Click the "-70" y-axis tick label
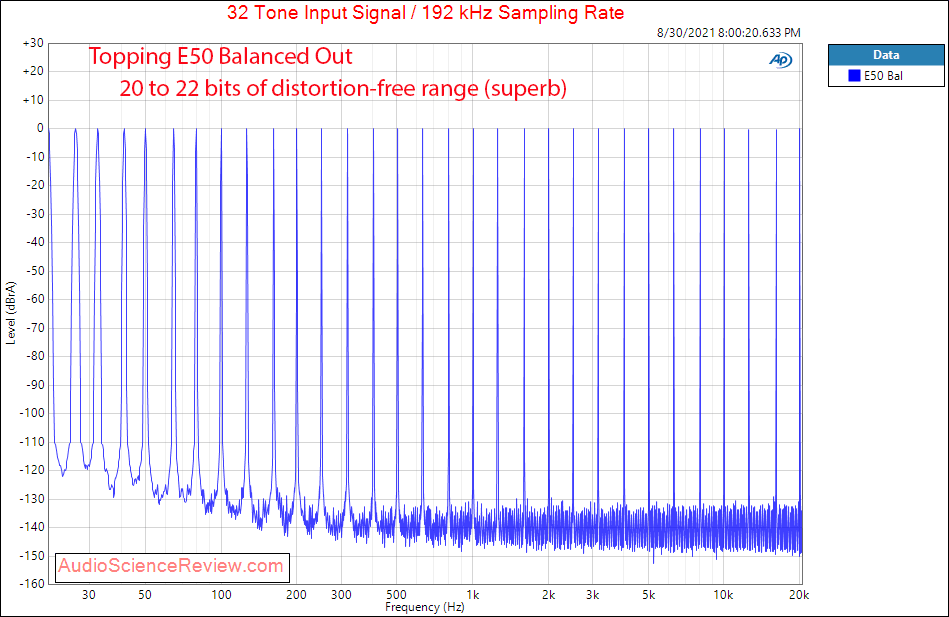The width and height of the screenshot is (949, 617). click(34, 328)
